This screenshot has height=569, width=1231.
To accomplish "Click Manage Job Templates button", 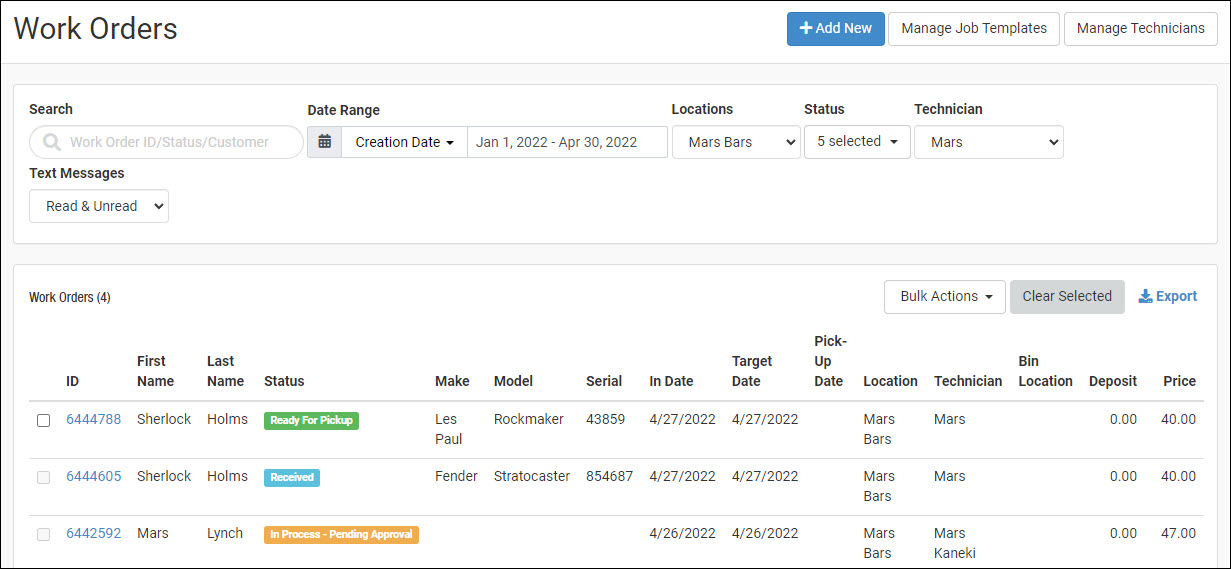I will (973, 28).
